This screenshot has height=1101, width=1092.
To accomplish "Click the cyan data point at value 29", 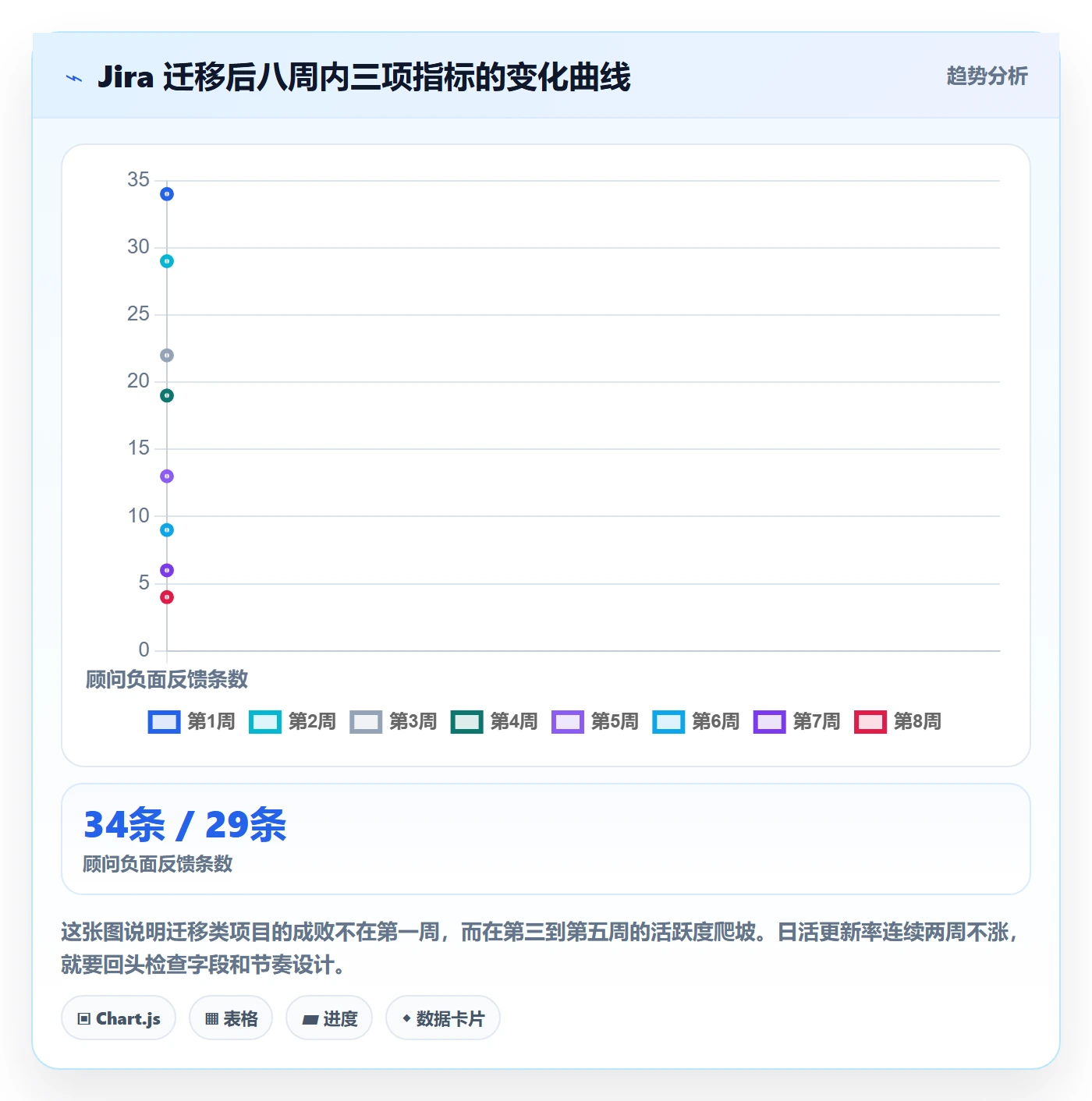I will click(167, 261).
